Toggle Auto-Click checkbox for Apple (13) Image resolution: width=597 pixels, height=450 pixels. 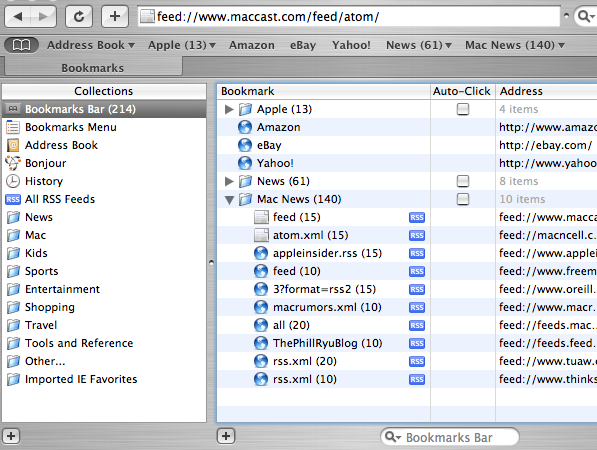point(463,109)
